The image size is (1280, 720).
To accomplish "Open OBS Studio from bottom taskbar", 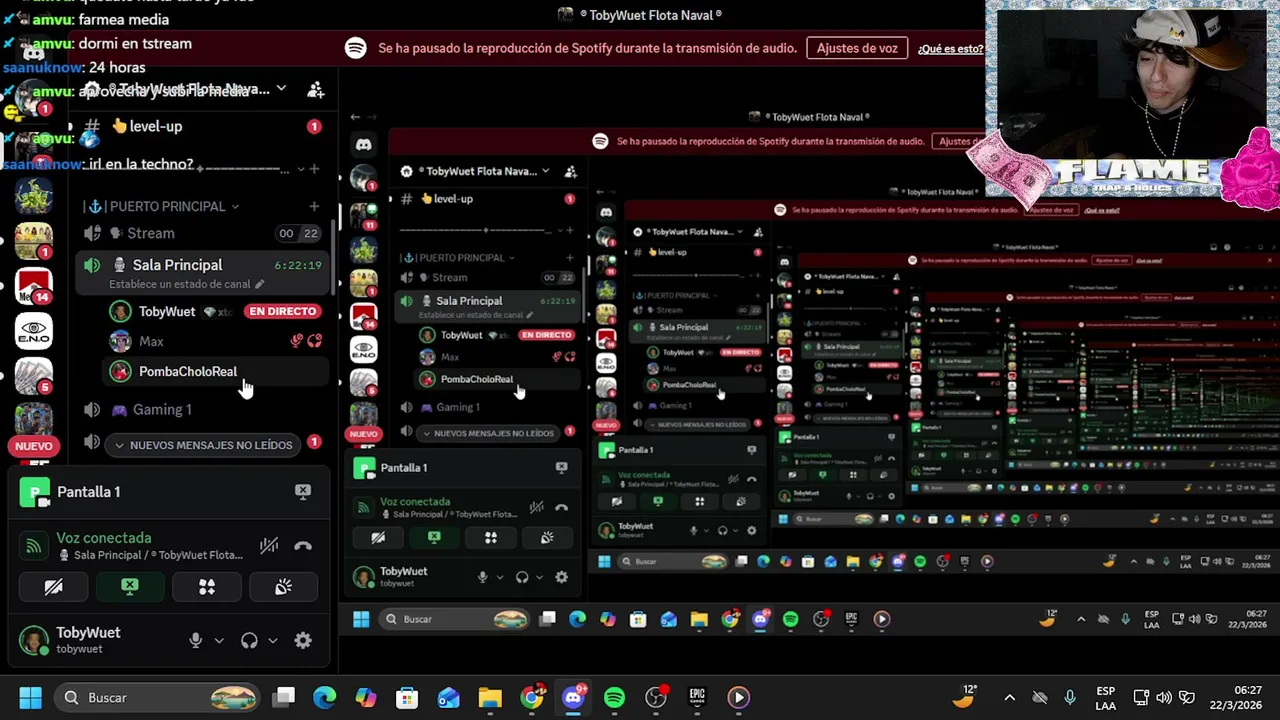I will click(x=656, y=697).
